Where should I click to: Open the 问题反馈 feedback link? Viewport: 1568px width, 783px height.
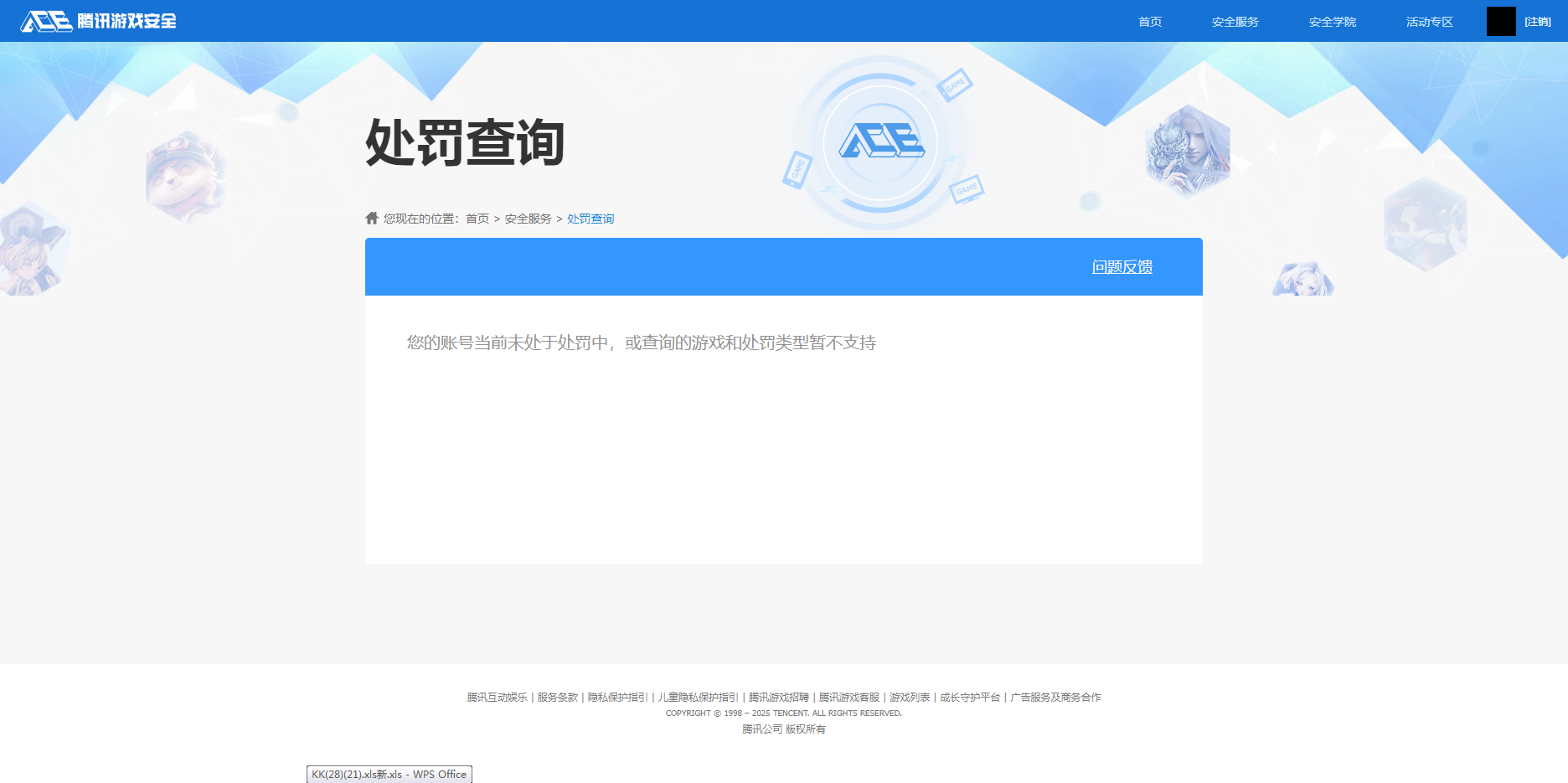tap(1122, 266)
